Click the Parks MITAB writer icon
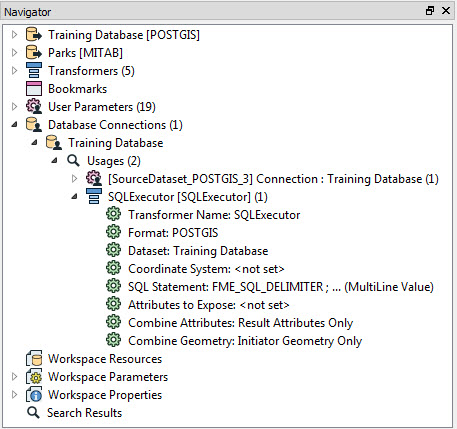The height and width of the screenshot is (429, 457). point(34,53)
